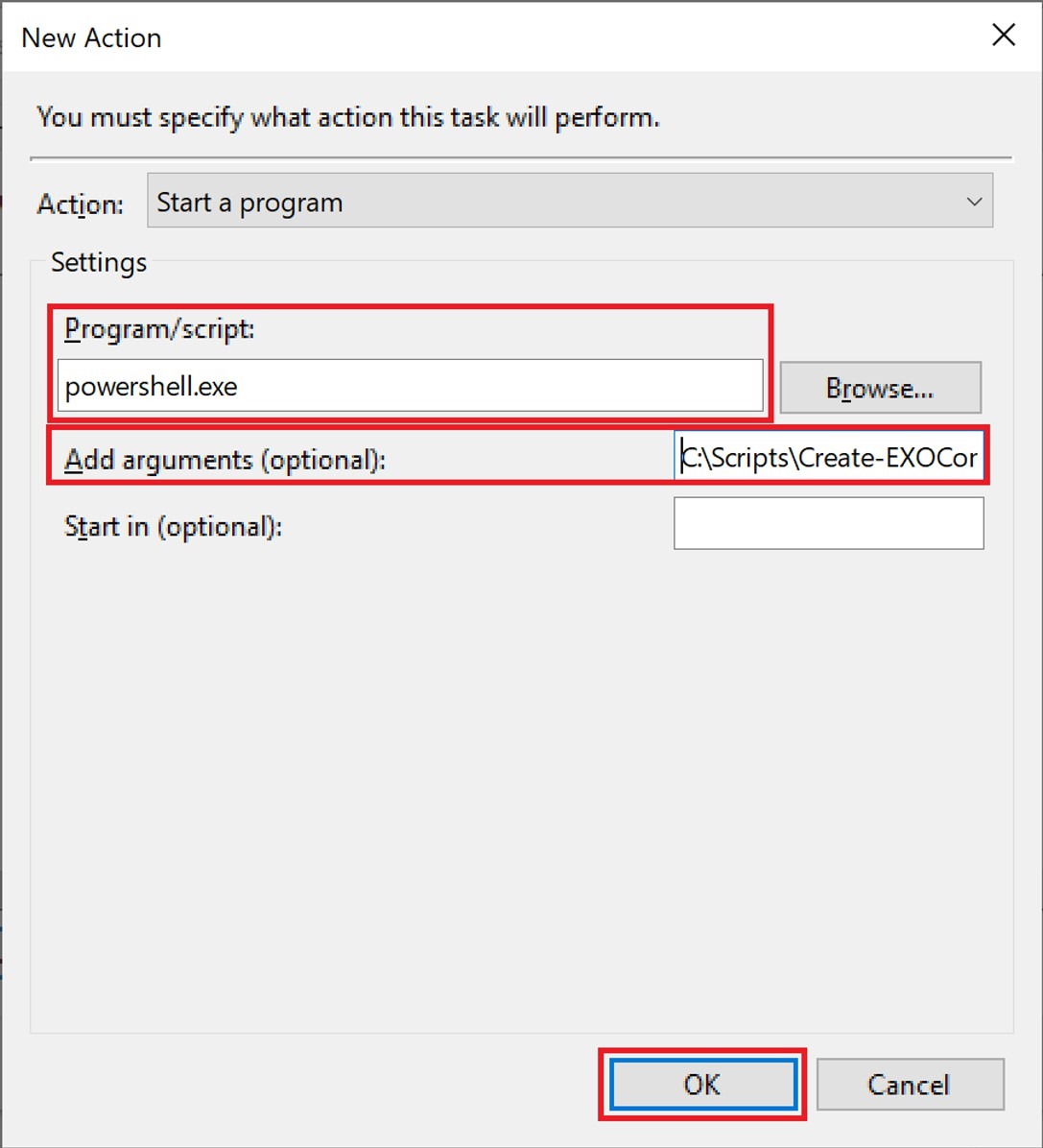Close the New Action dialog
Viewport: 1043px width, 1148px height.
click(x=1004, y=36)
